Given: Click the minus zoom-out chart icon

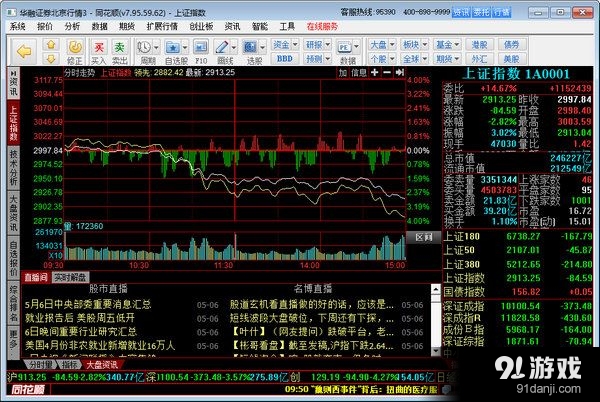Looking at the screenshot, I should [387, 72].
